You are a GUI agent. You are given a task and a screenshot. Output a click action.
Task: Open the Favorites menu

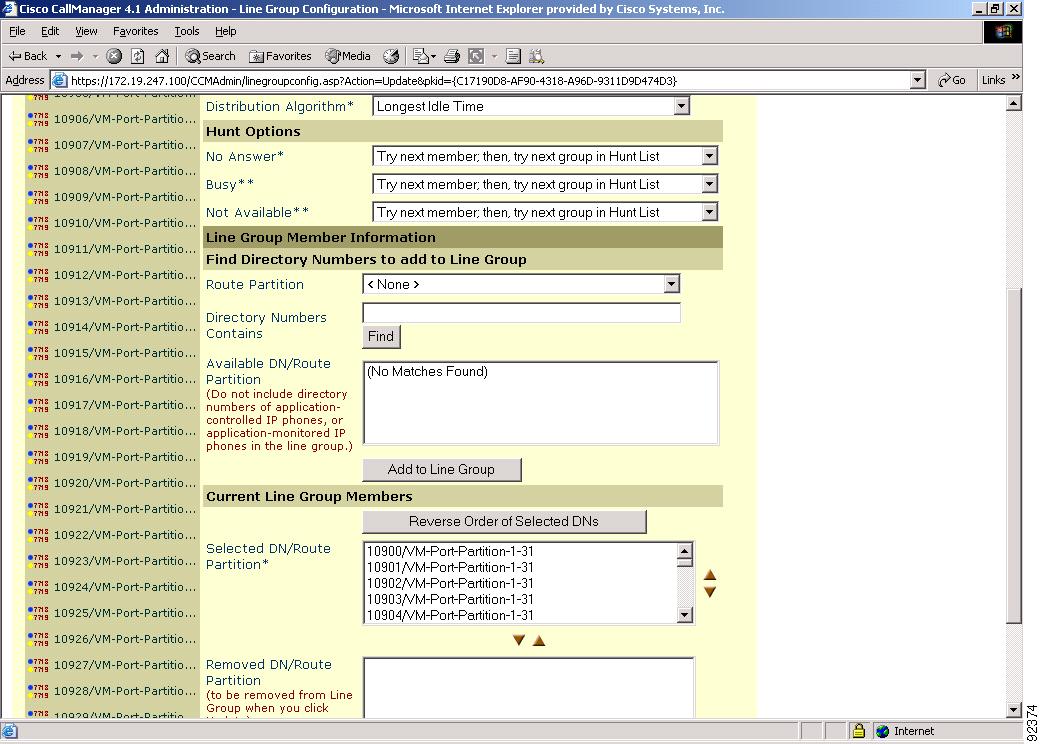[x=136, y=31]
